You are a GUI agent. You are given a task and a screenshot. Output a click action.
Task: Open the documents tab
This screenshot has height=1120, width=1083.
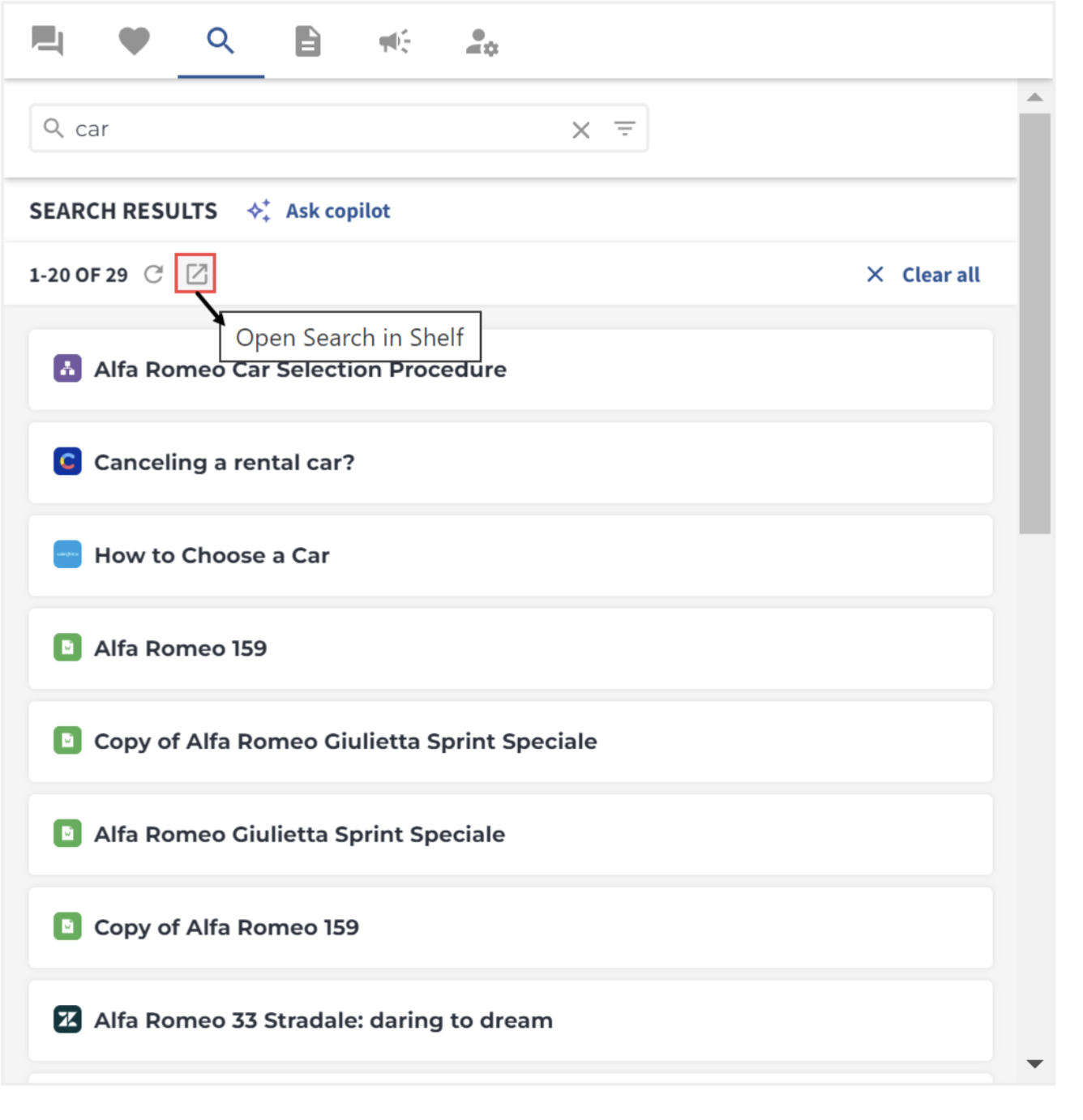point(308,41)
